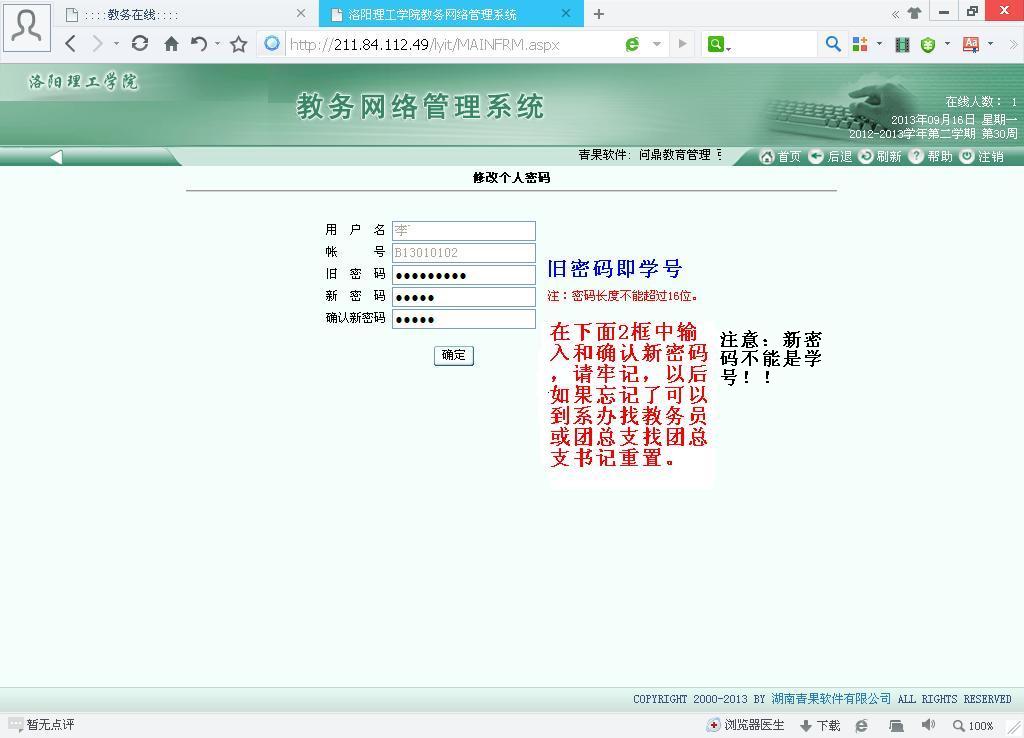
Task: Expand the dropdown beside the translate icon
Action: [x=991, y=44]
